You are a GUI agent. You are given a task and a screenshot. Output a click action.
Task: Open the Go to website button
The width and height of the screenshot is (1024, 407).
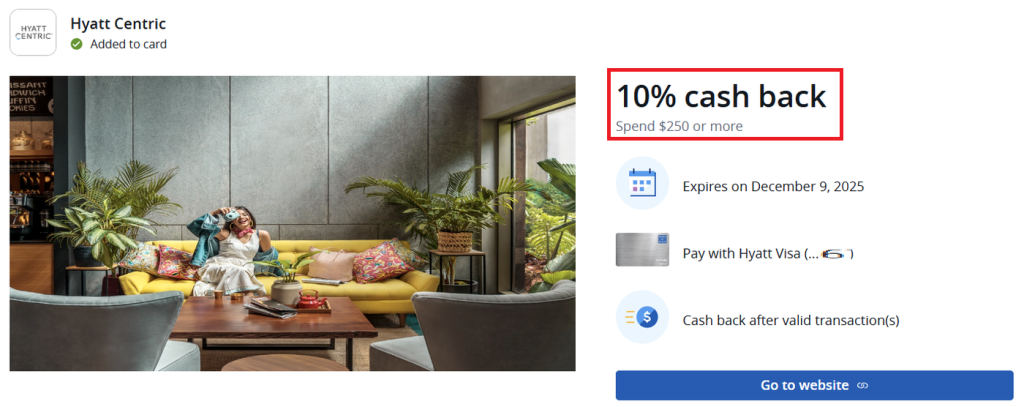814,385
